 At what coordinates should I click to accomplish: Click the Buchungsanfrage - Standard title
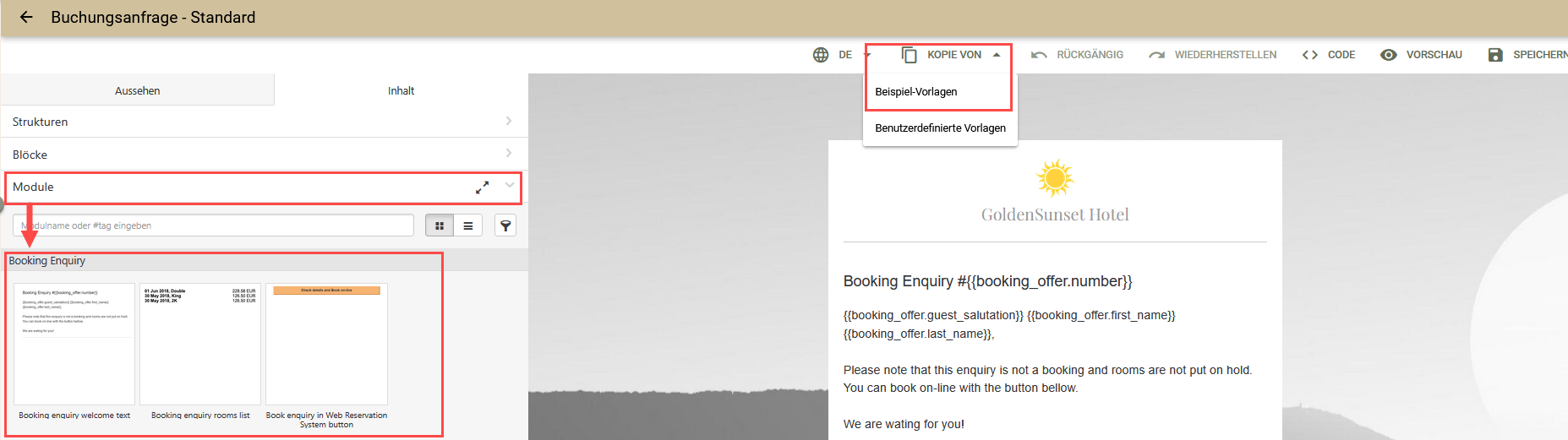[153, 18]
